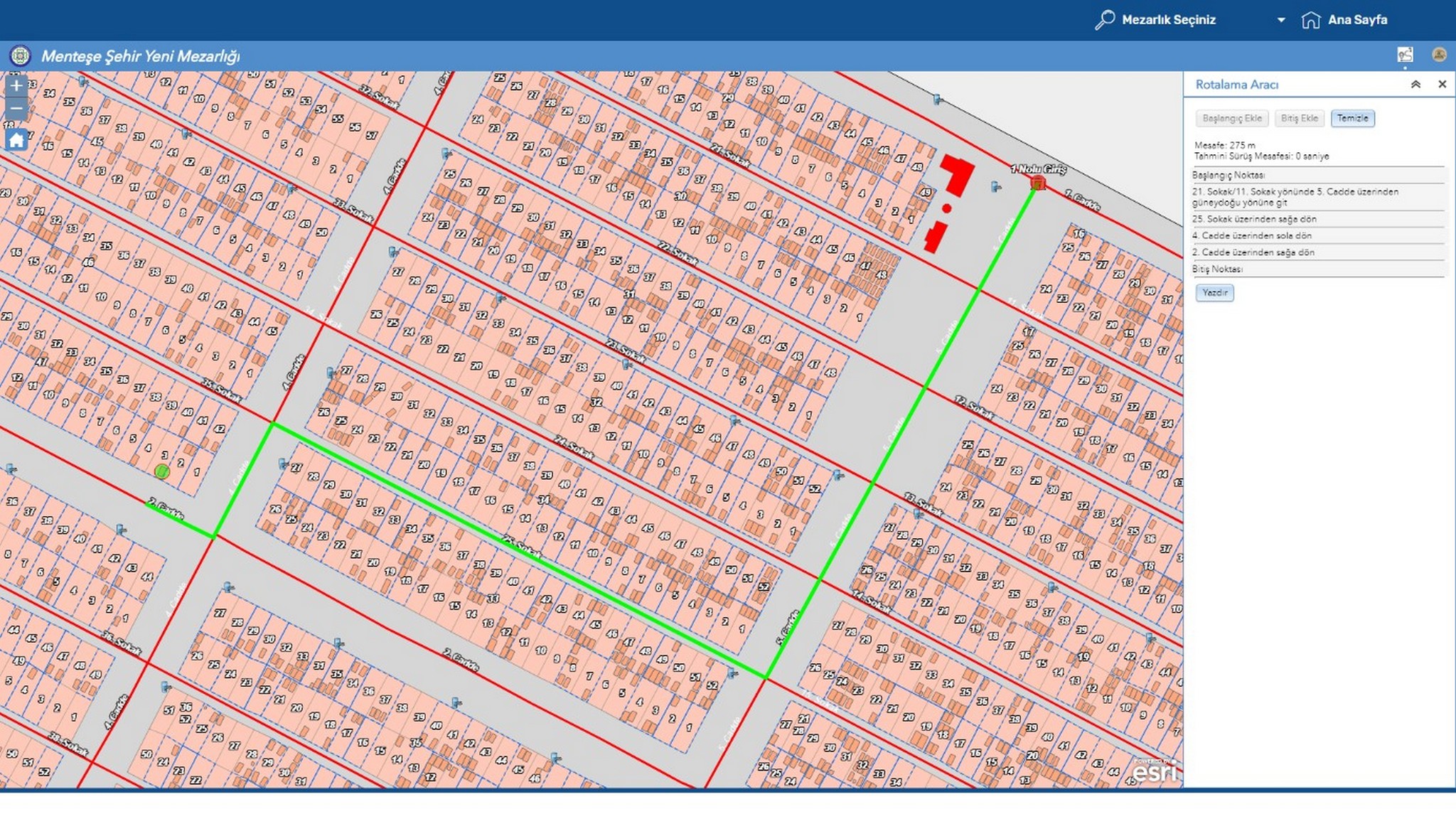Click the Mezarlık Seçiniz label
Viewport: 1456px width, 819px height.
point(1169,20)
